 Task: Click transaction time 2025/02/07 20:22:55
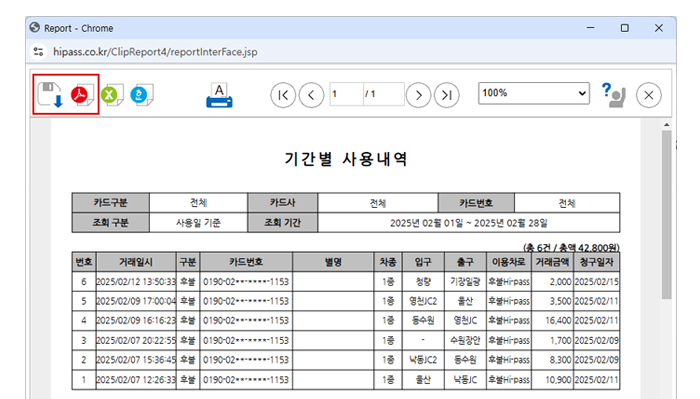click(136, 341)
